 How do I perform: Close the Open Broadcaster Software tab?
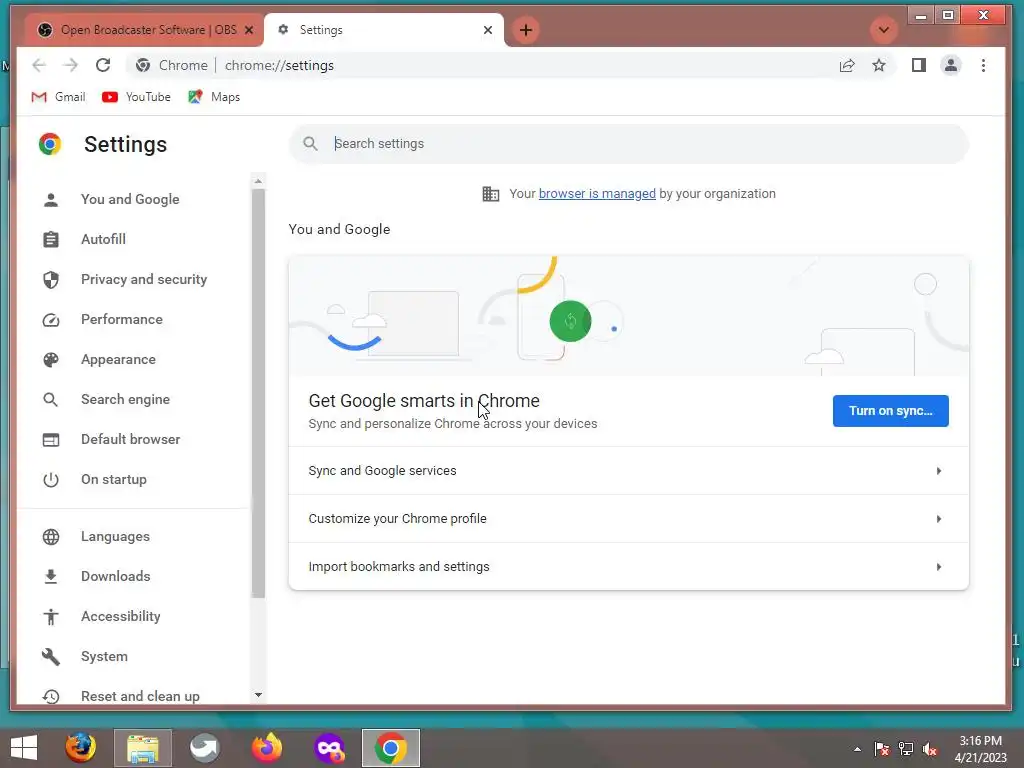(x=249, y=30)
